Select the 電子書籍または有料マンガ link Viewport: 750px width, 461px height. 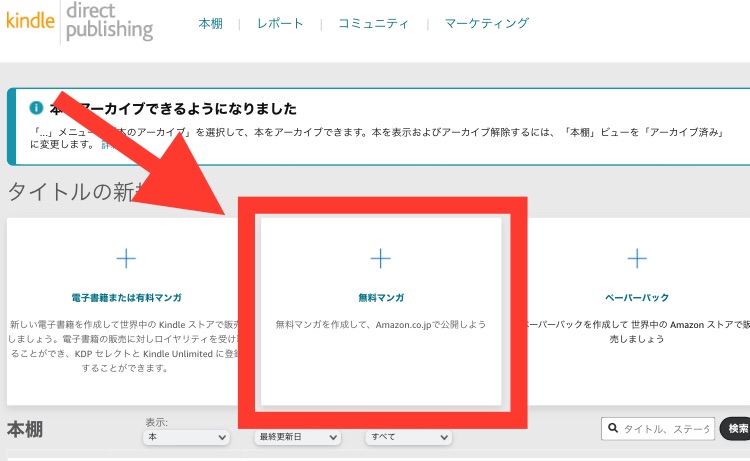(126, 297)
